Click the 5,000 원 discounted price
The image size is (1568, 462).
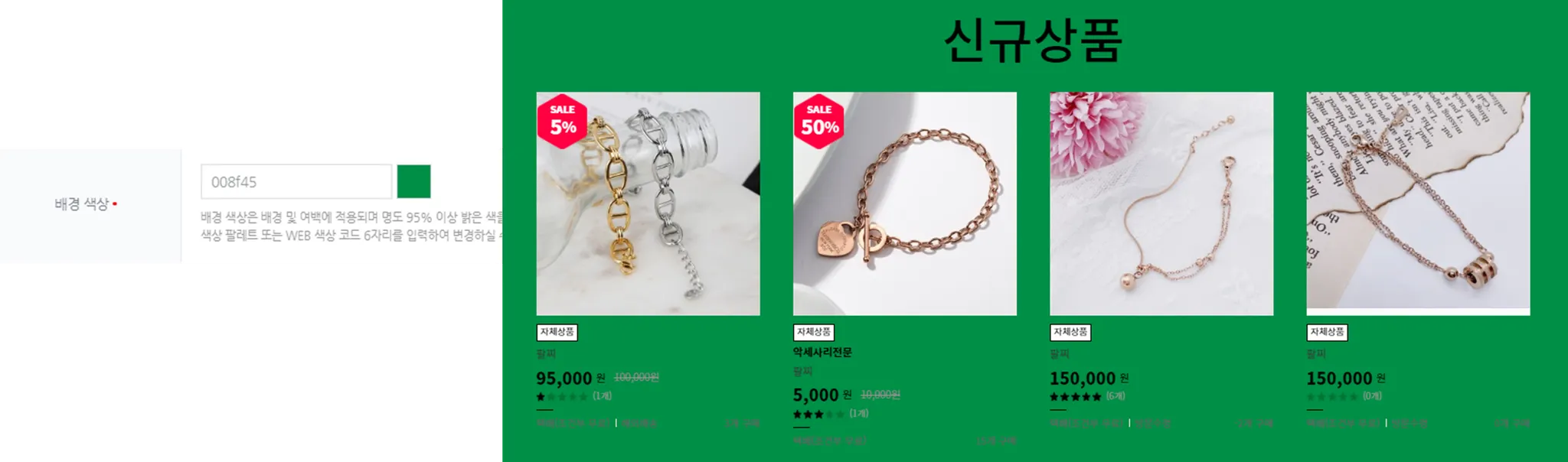click(x=822, y=395)
